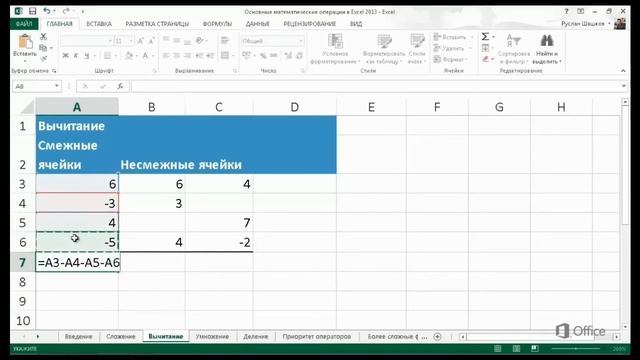Viewport: 640px width, 360px height.
Task: Click the Удалить cells button
Action: 452,48
